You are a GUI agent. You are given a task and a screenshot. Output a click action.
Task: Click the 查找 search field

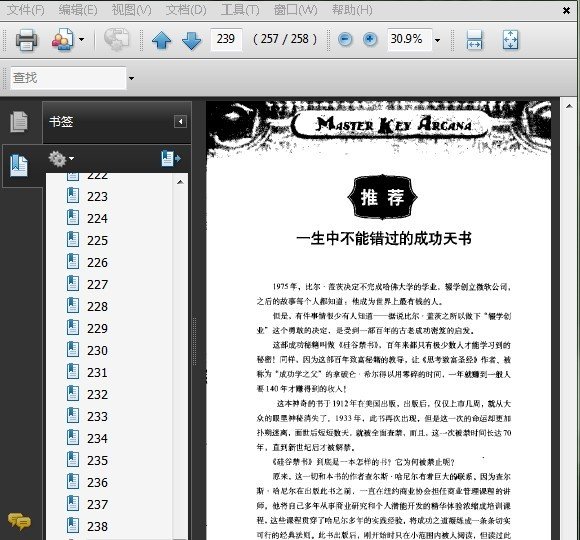(x=68, y=78)
